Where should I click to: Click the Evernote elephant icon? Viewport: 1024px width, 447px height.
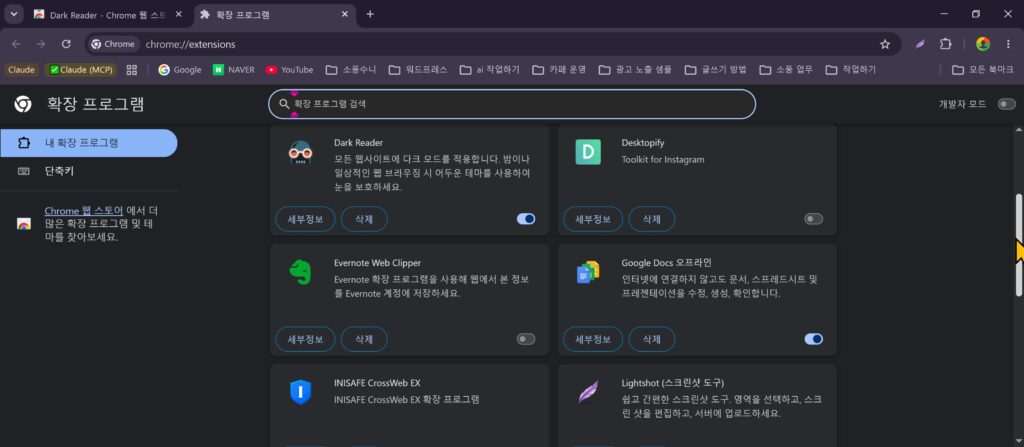(300, 273)
